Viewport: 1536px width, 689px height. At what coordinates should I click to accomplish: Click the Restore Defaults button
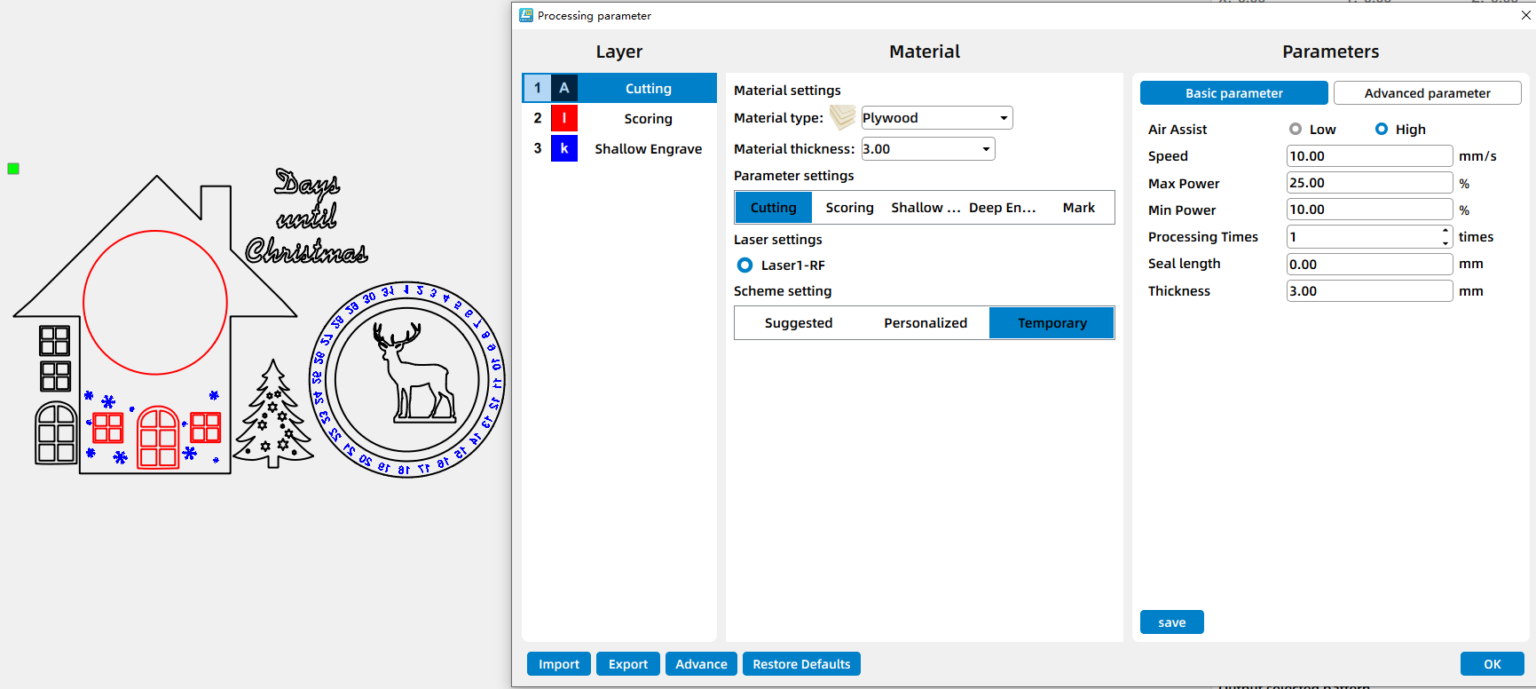tap(801, 664)
